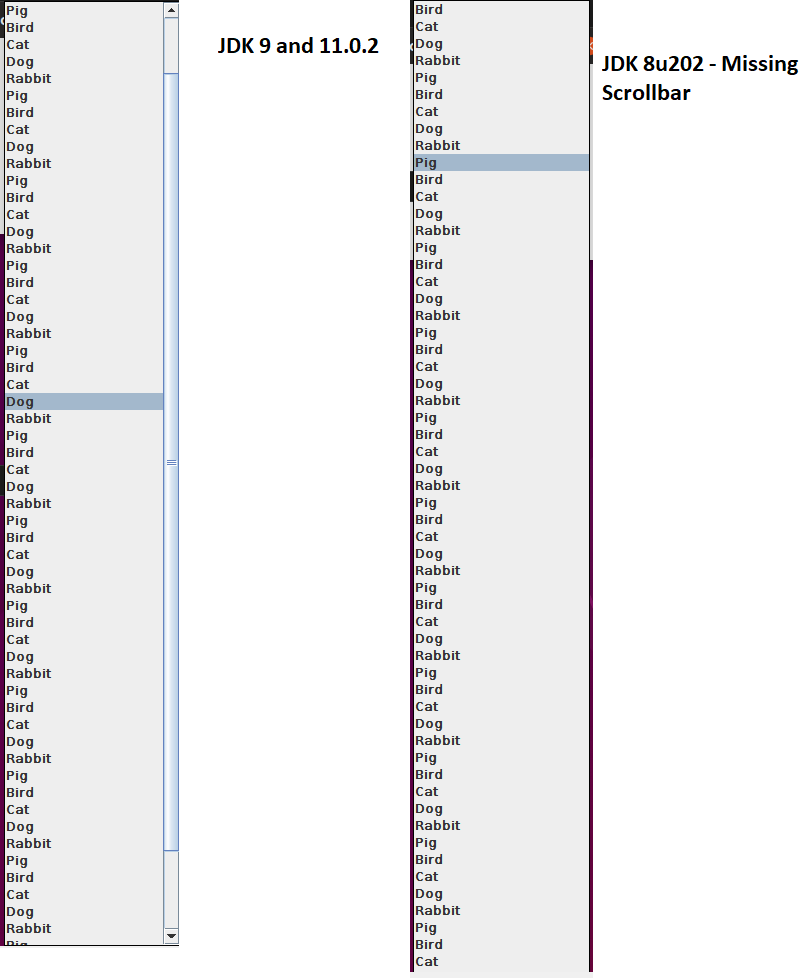Screen dimensions: 804x979
Task: Click scrollbar track below the thumb in left list
Action: [x=171, y=890]
